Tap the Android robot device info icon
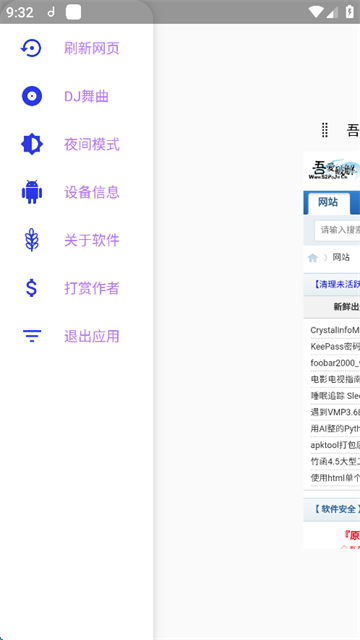This screenshot has width=360, height=640. [31, 192]
